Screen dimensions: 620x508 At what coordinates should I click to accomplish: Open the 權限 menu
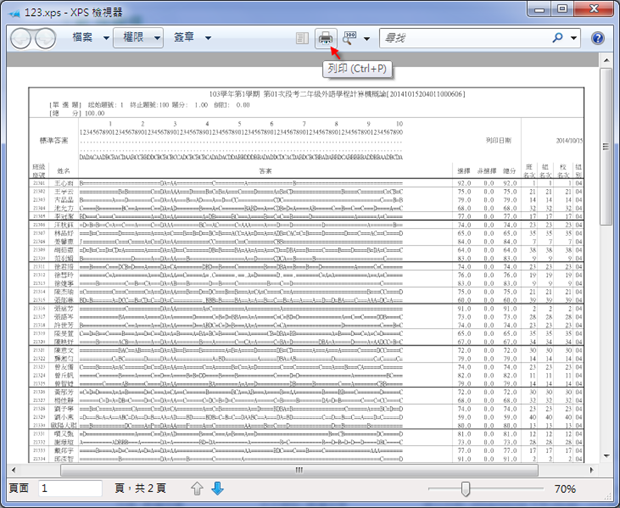point(133,38)
